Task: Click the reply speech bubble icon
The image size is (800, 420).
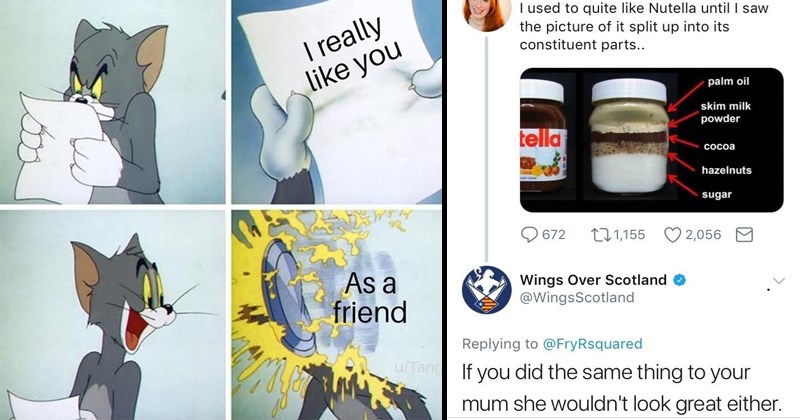Action: point(529,235)
